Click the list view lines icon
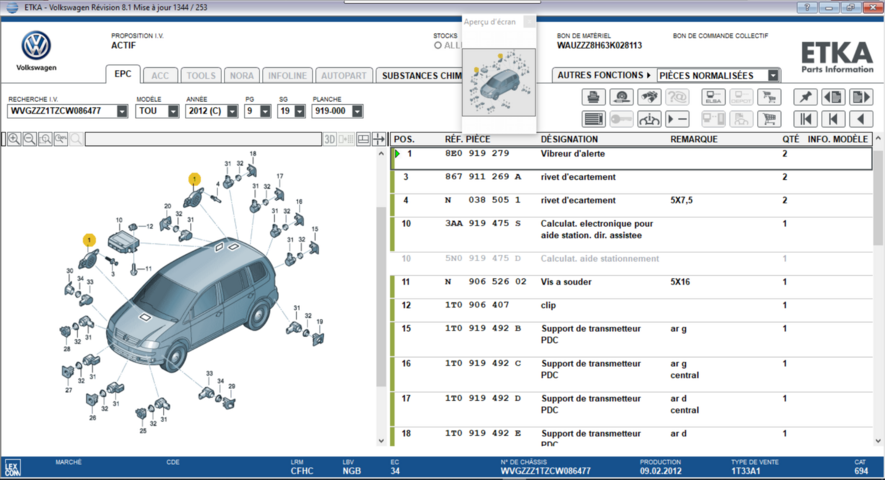This screenshot has width=885, height=480. click(x=593, y=119)
